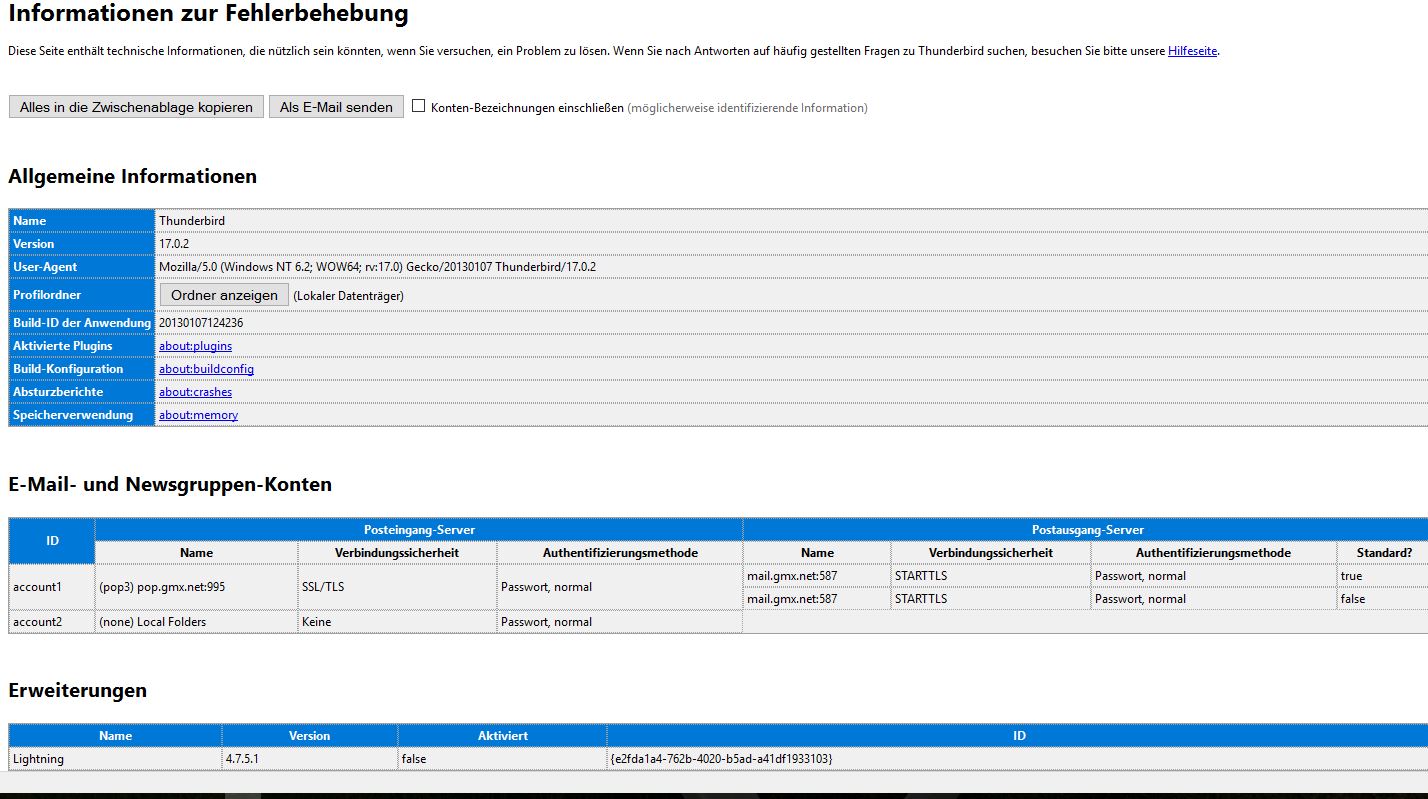Click the 'Posteingang-Server' table header

419,530
